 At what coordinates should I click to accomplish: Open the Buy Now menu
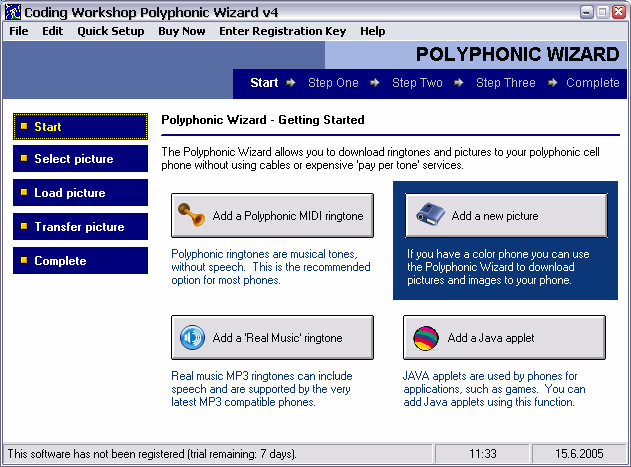point(181,31)
